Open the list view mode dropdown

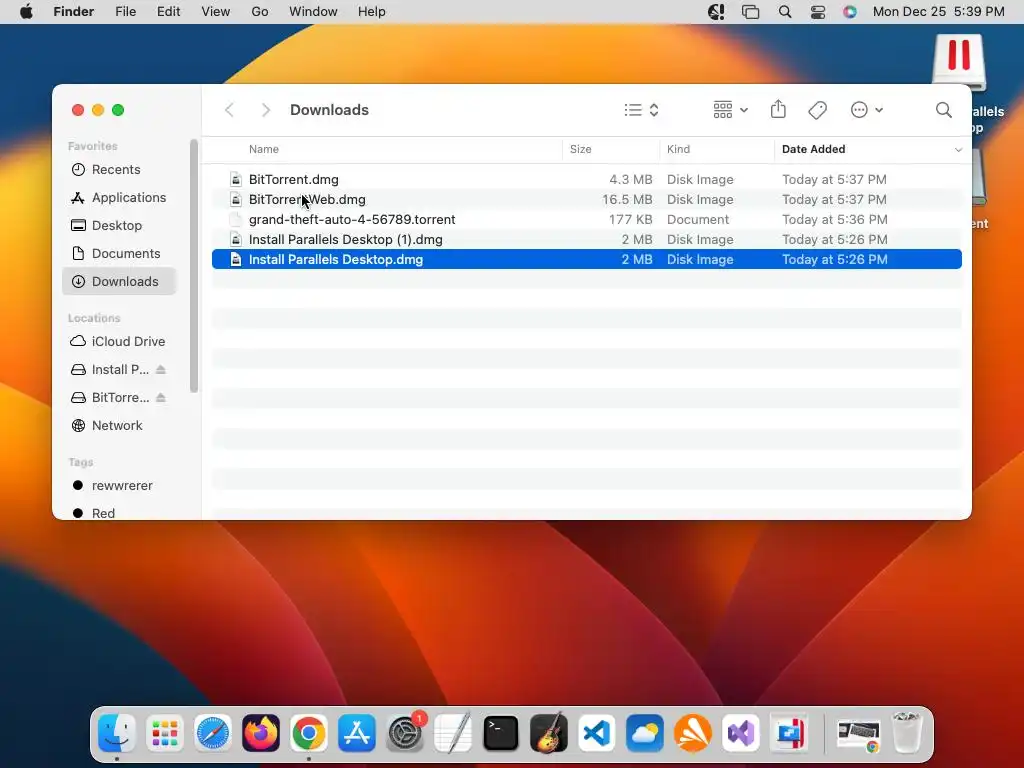point(641,110)
